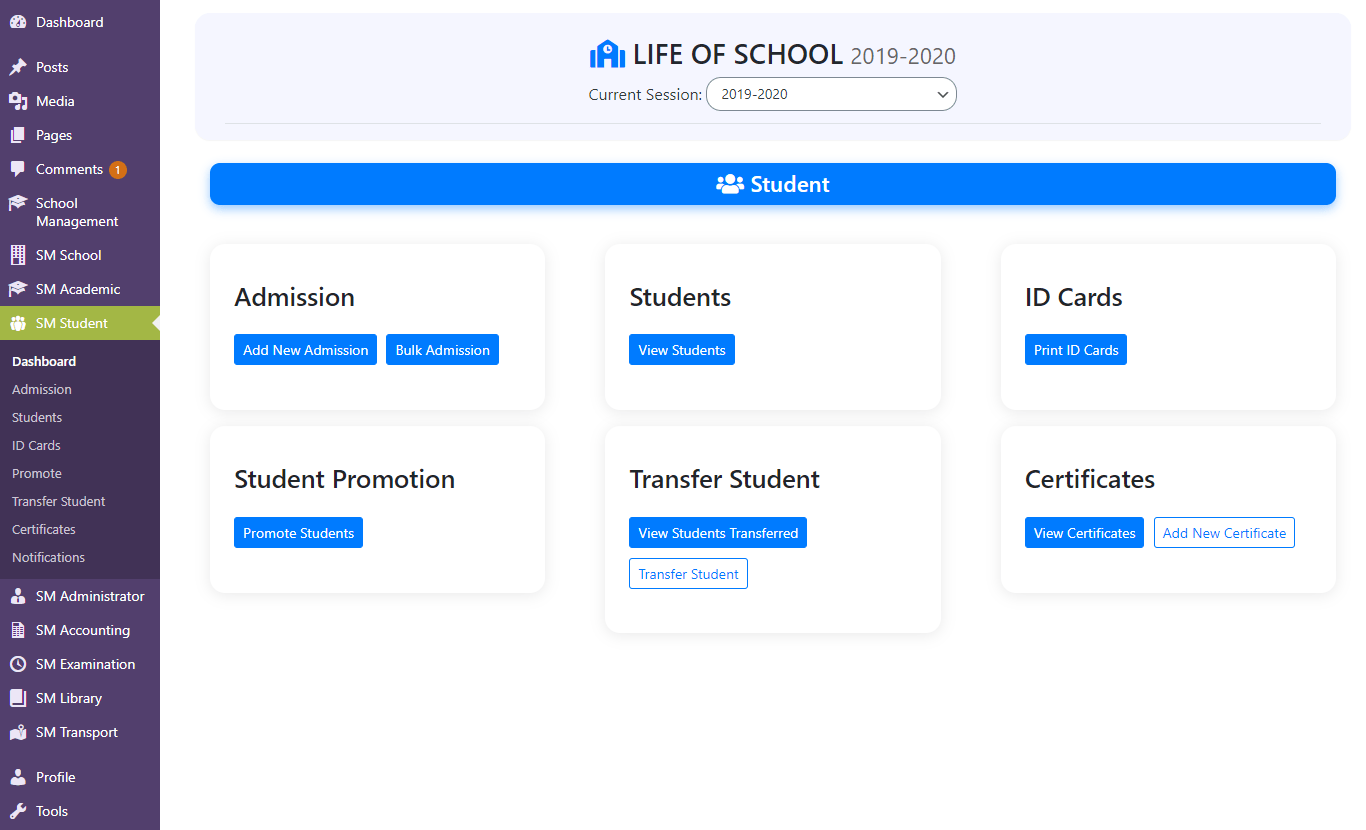Screen dimensions: 1366x830
Task: Click the outlined Transfer Student button
Action: point(688,574)
